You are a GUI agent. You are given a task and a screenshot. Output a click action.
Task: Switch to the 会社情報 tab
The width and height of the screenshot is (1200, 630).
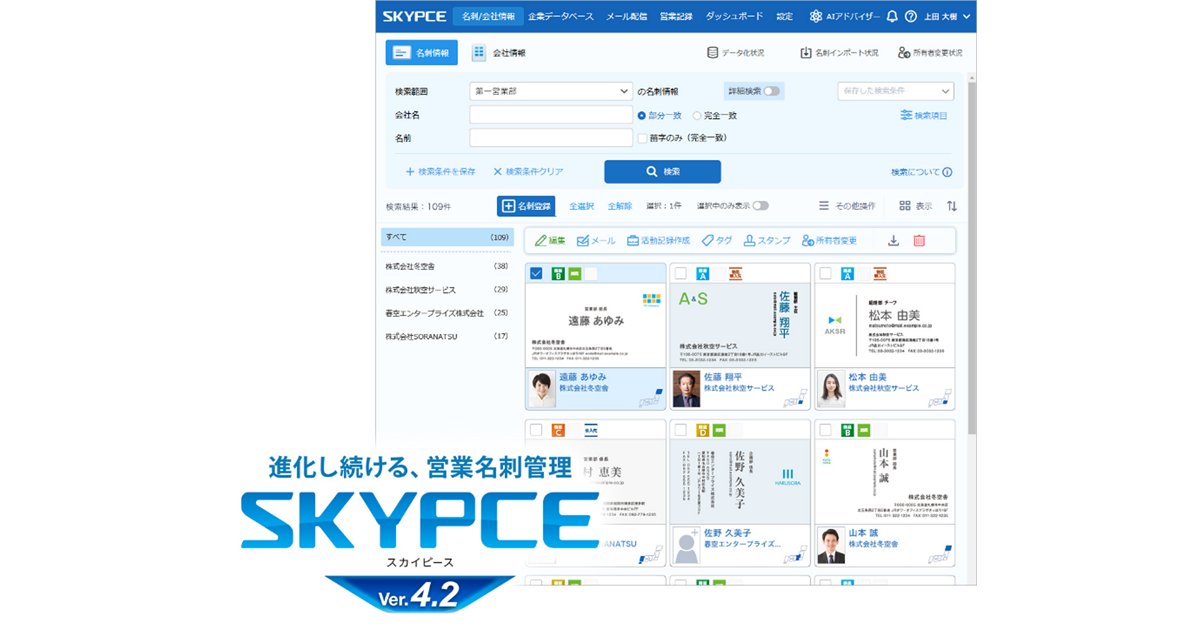click(499, 53)
